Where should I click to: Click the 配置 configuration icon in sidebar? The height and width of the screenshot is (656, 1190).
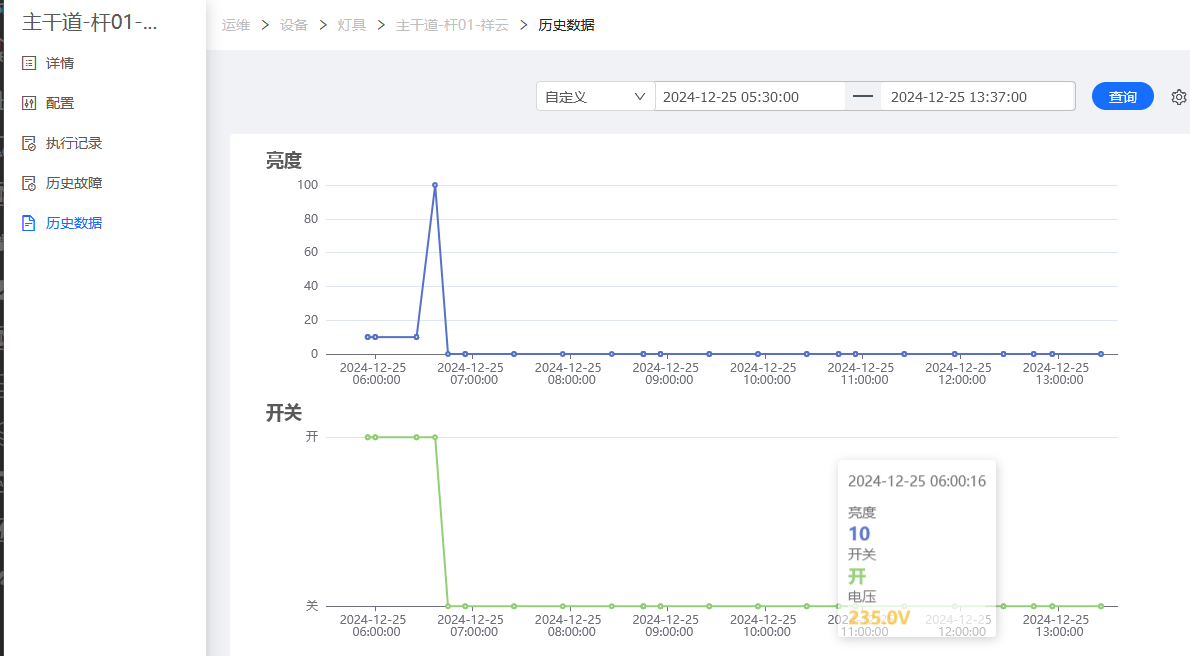coord(29,103)
